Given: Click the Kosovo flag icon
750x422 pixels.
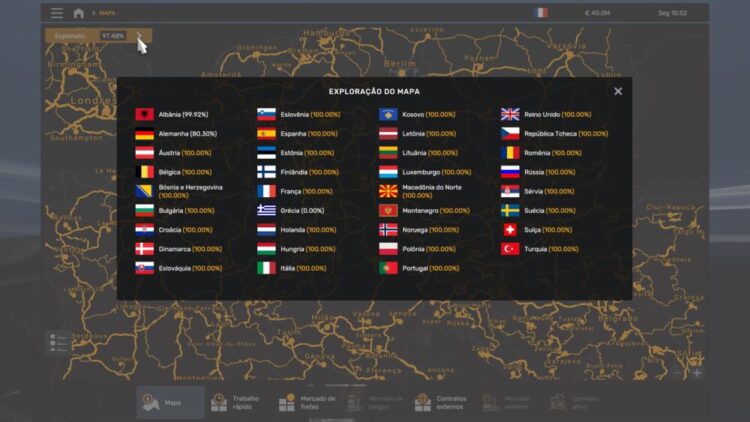Looking at the screenshot, I should (388, 114).
